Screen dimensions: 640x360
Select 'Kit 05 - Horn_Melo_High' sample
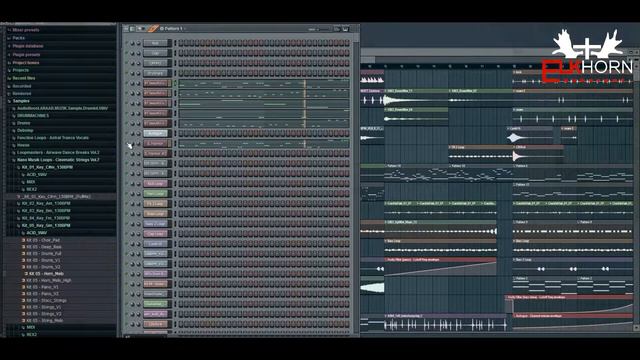tap(48, 280)
